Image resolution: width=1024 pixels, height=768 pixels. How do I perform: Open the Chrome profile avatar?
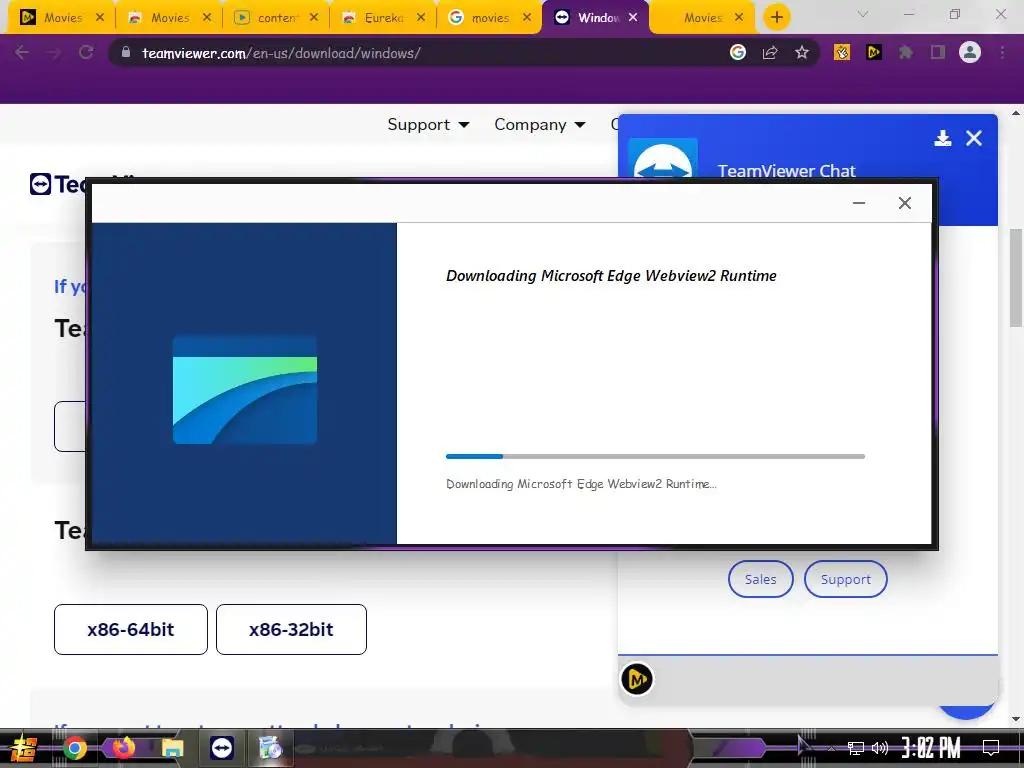click(x=970, y=53)
